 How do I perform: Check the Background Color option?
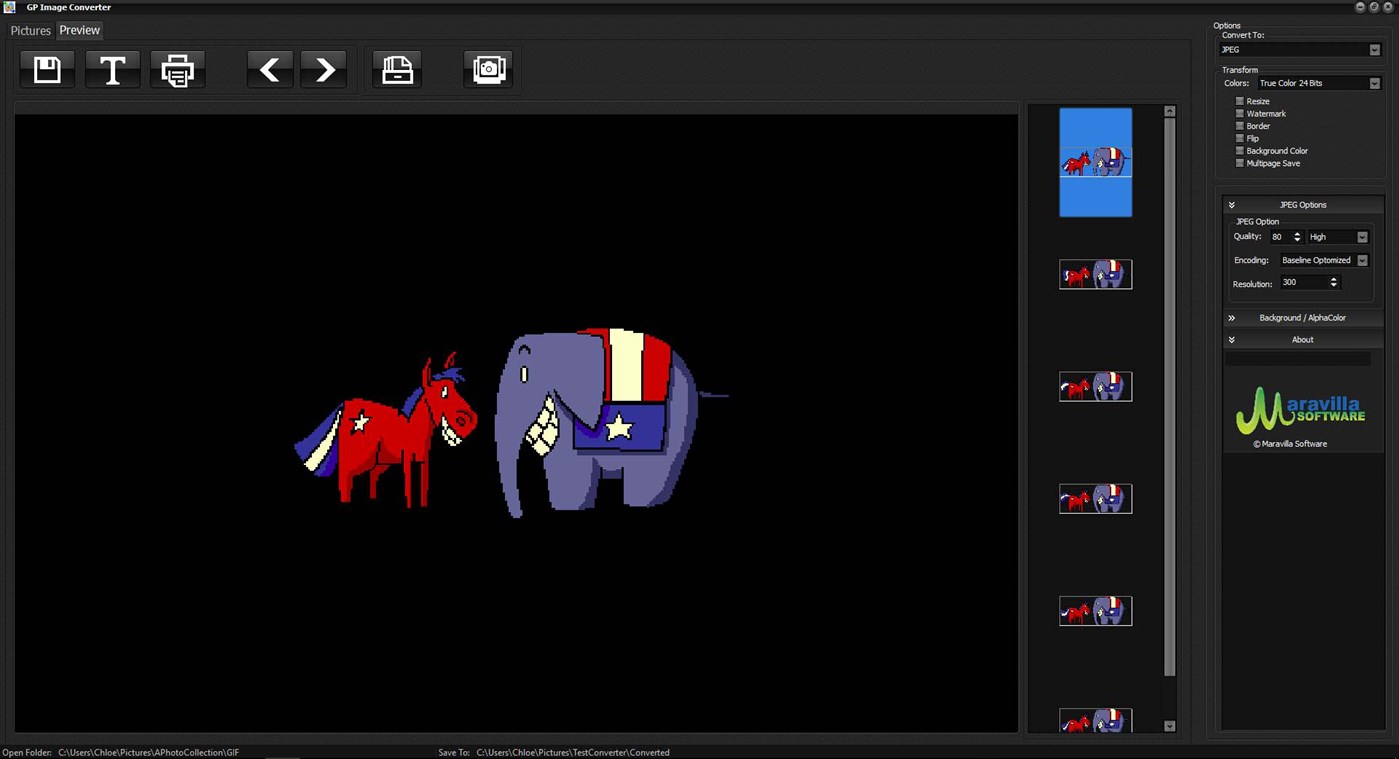1240,150
